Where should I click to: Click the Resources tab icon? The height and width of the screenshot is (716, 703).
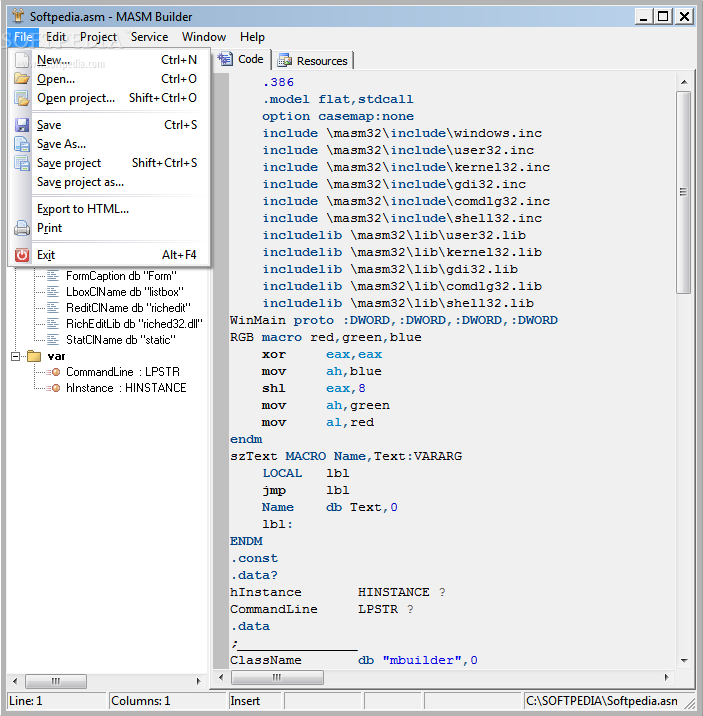[x=285, y=60]
